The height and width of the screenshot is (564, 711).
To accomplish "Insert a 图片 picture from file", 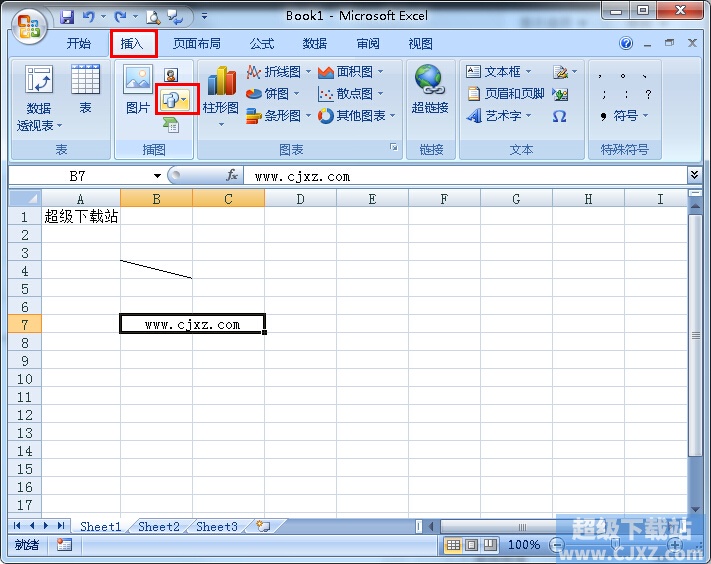I will tap(138, 89).
